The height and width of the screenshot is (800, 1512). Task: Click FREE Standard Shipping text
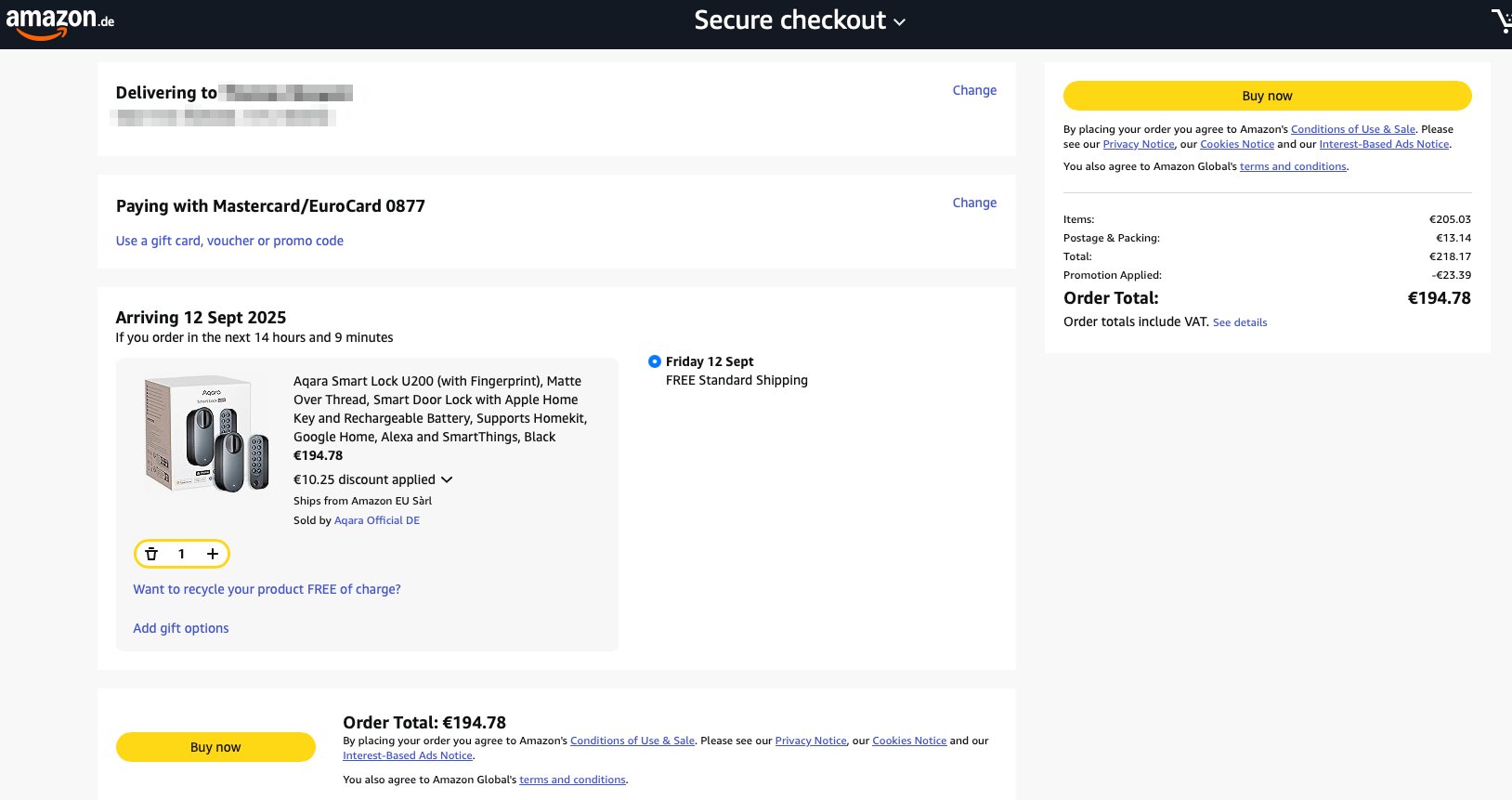(736, 380)
